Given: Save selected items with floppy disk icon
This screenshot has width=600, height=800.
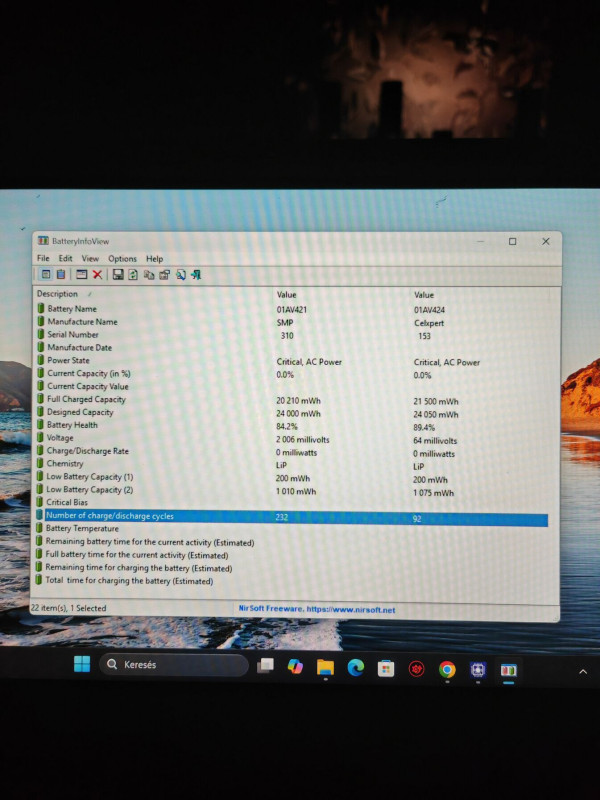Looking at the screenshot, I should click(118, 274).
